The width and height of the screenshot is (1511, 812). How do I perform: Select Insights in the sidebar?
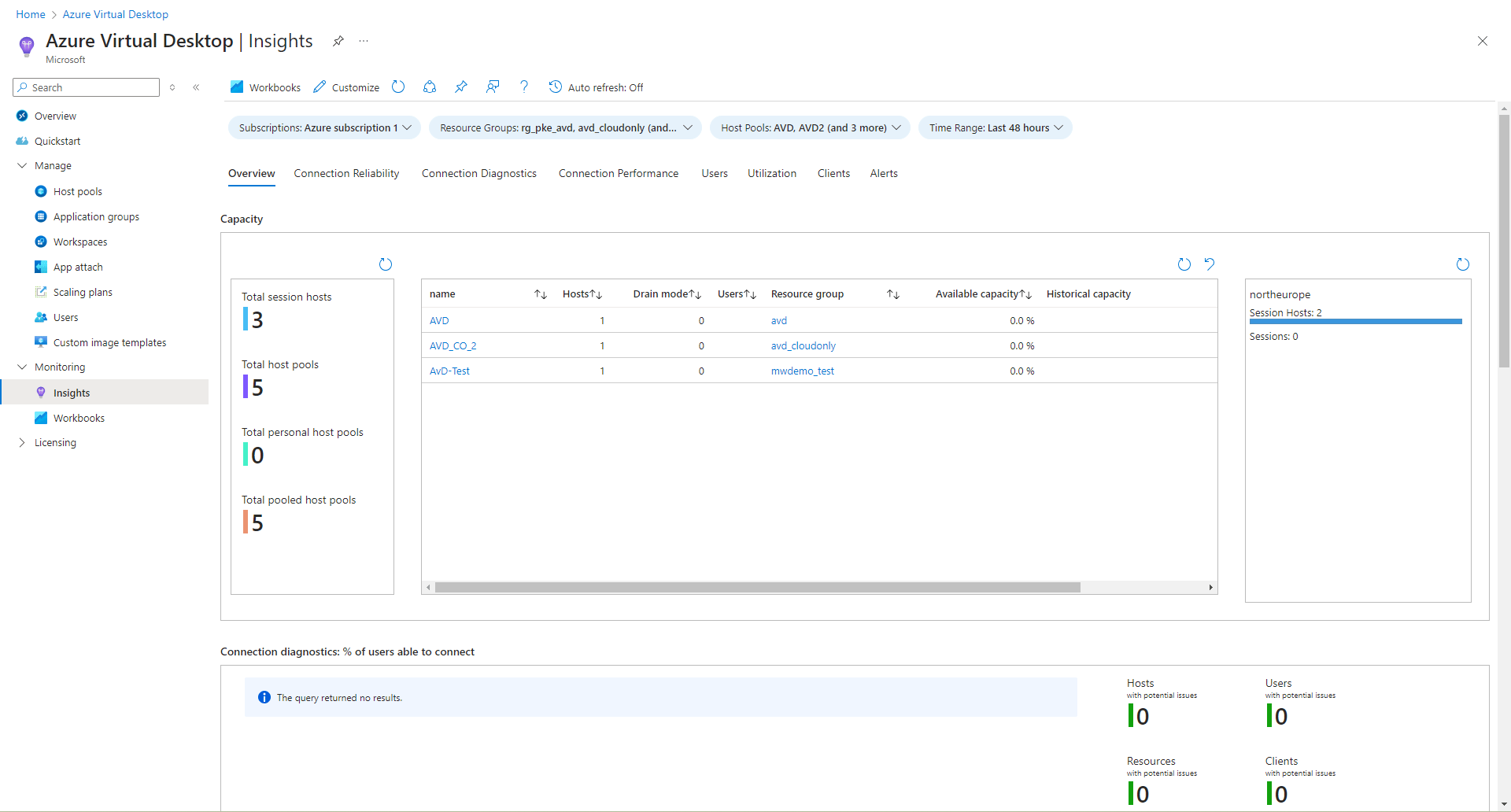pos(104,393)
